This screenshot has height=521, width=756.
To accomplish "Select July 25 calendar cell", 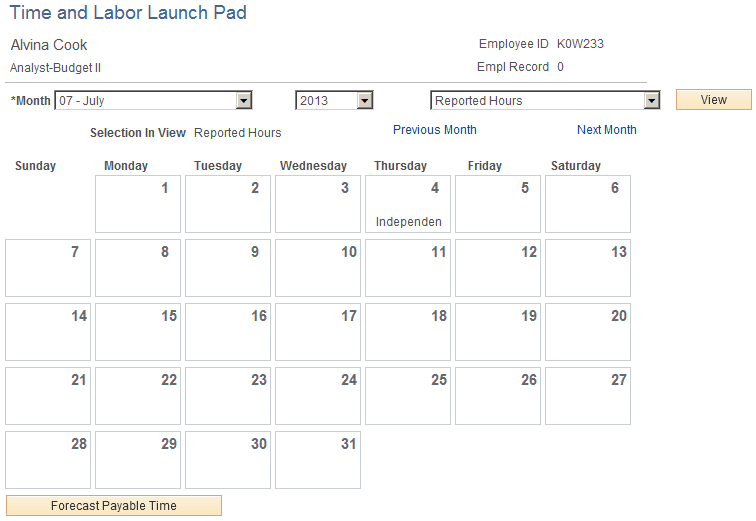I will pyautogui.click(x=408, y=396).
